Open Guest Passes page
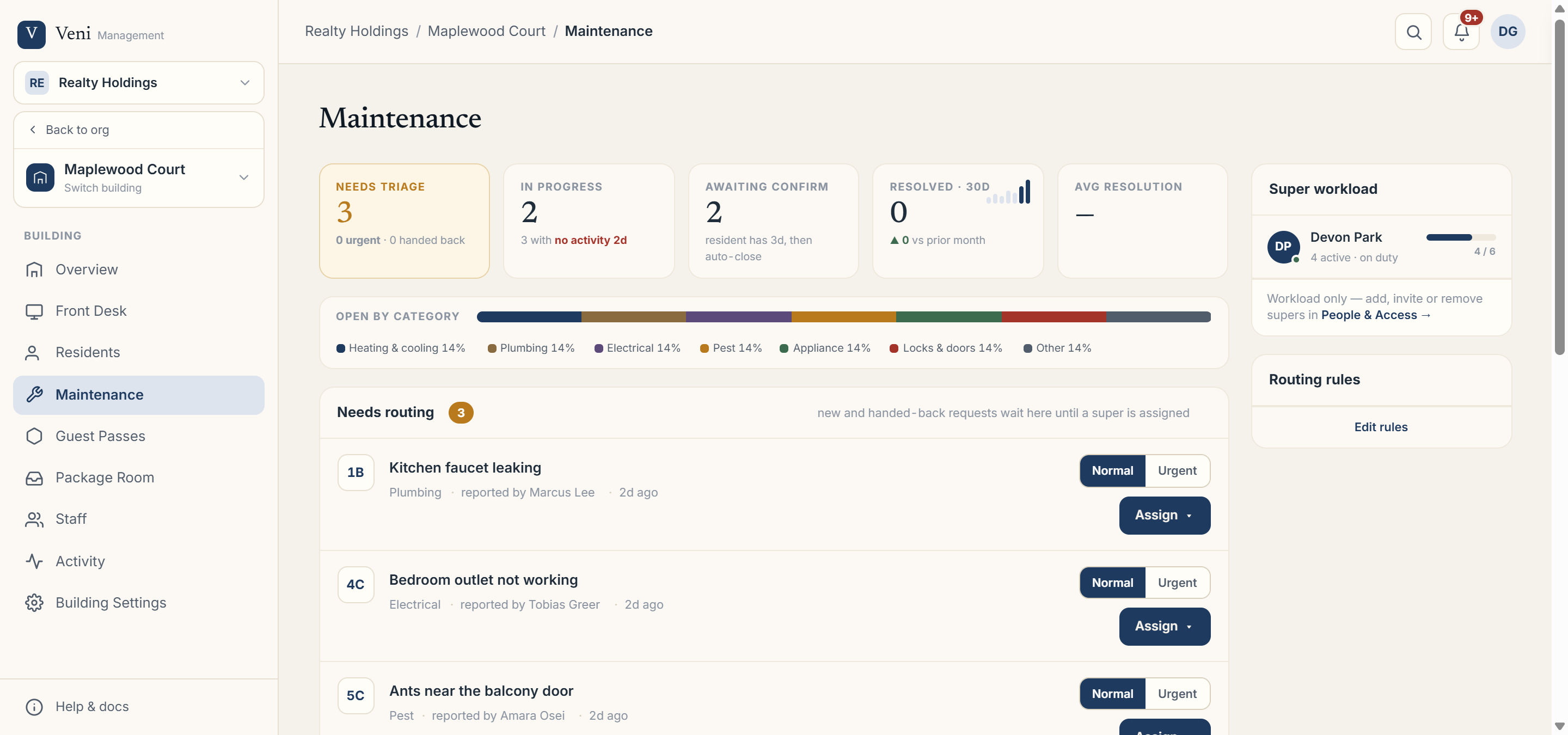Image resolution: width=1568 pixels, height=735 pixels. coord(138,436)
